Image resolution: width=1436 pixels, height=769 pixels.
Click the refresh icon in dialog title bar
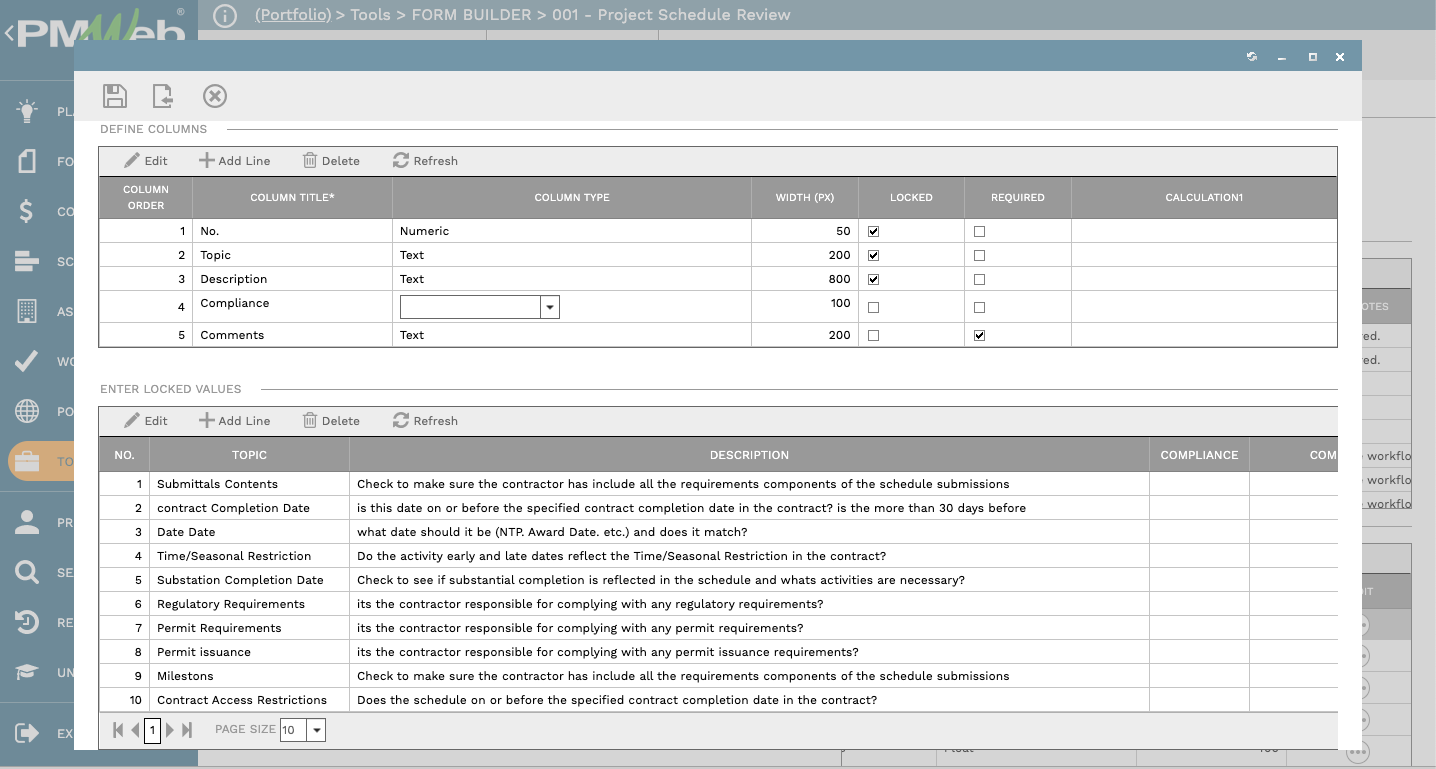(1251, 57)
